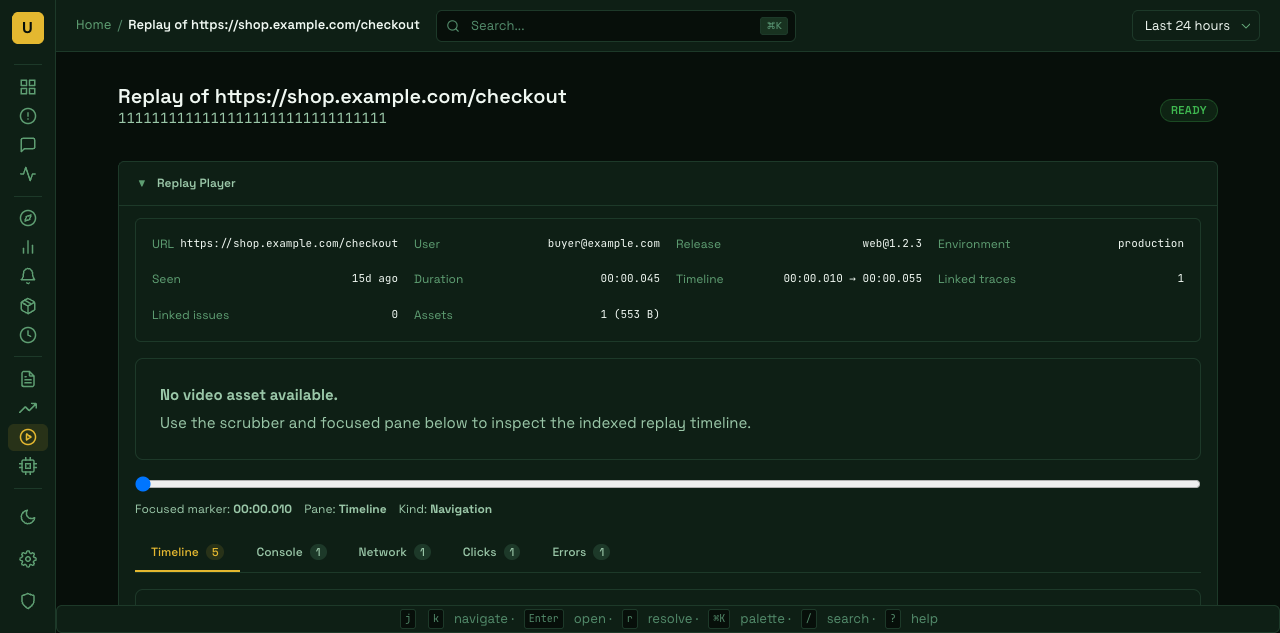Click the shield icon at sidebar bottom

[x=28, y=601]
